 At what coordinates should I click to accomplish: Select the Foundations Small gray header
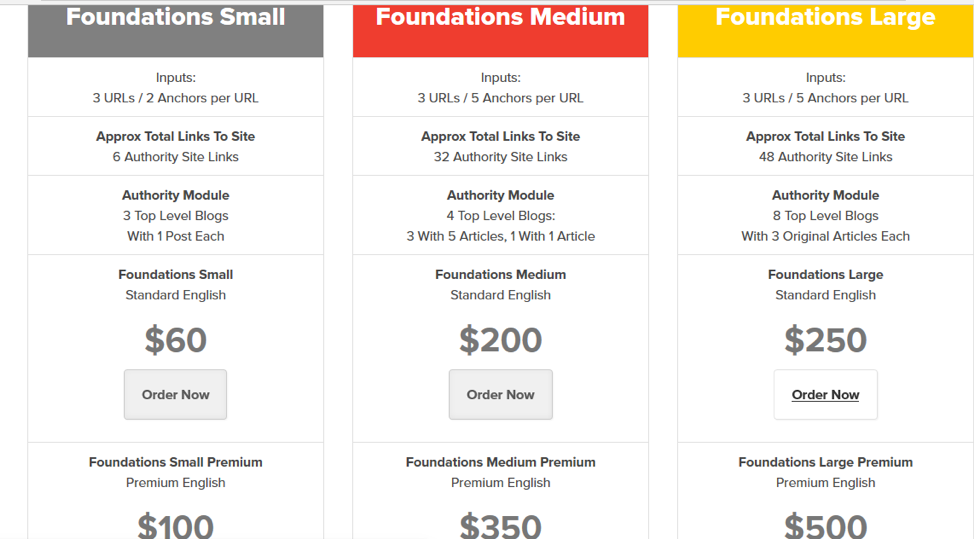coord(176,30)
